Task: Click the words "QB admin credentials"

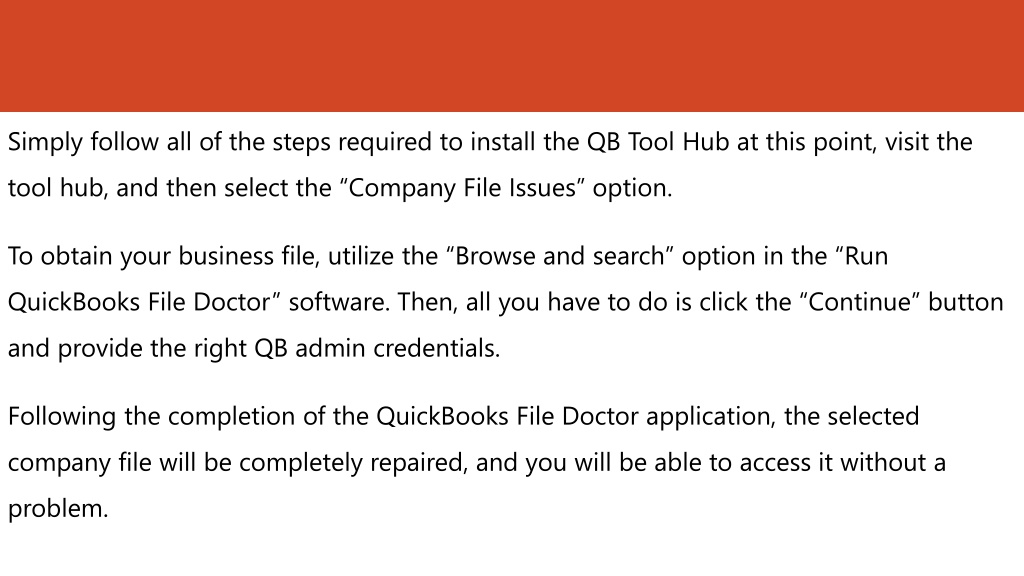Action: tap(376, 348)
